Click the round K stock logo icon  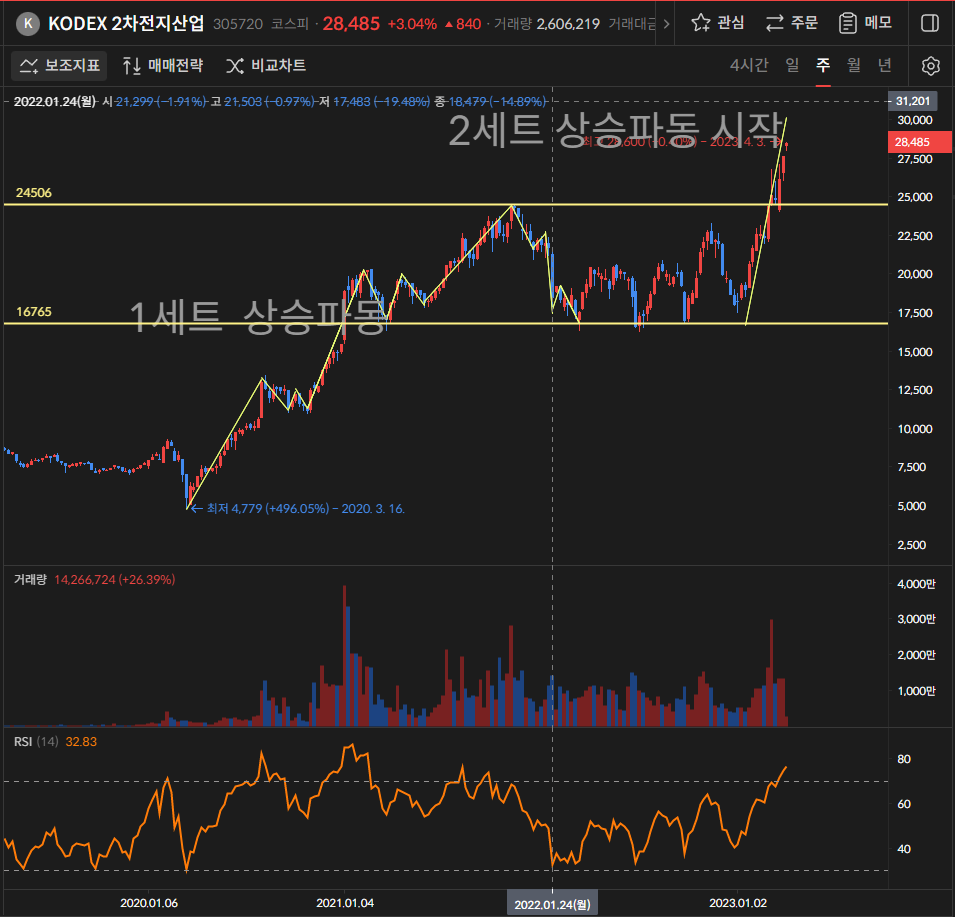[27, 24]
